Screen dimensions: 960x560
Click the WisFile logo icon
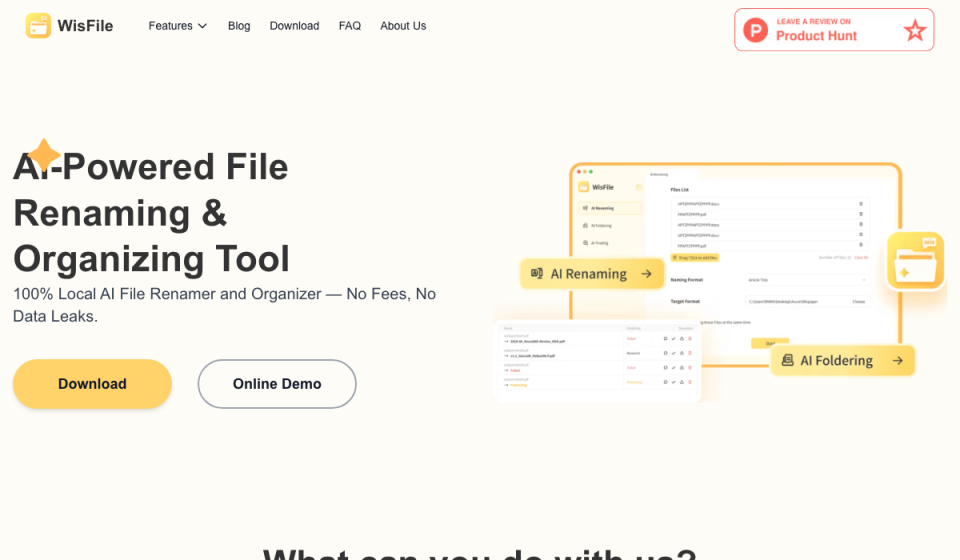pos(38,26)
